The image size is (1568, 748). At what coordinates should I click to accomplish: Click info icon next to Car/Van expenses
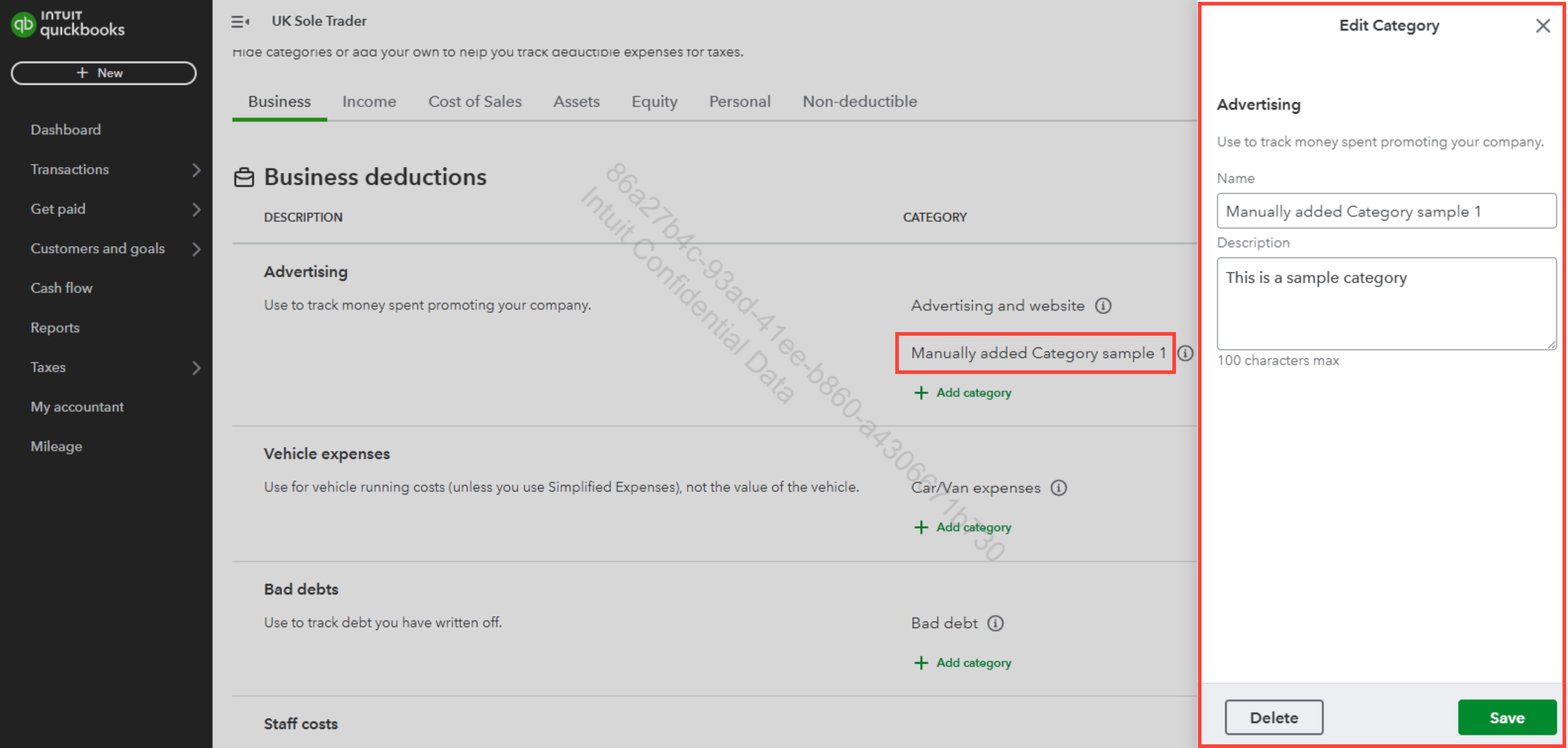1058,488
